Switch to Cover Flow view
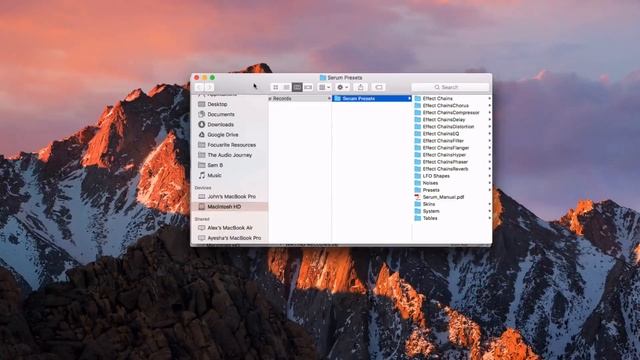The height and width of the screenshot is (360, 640). click(x=308, y=87)
